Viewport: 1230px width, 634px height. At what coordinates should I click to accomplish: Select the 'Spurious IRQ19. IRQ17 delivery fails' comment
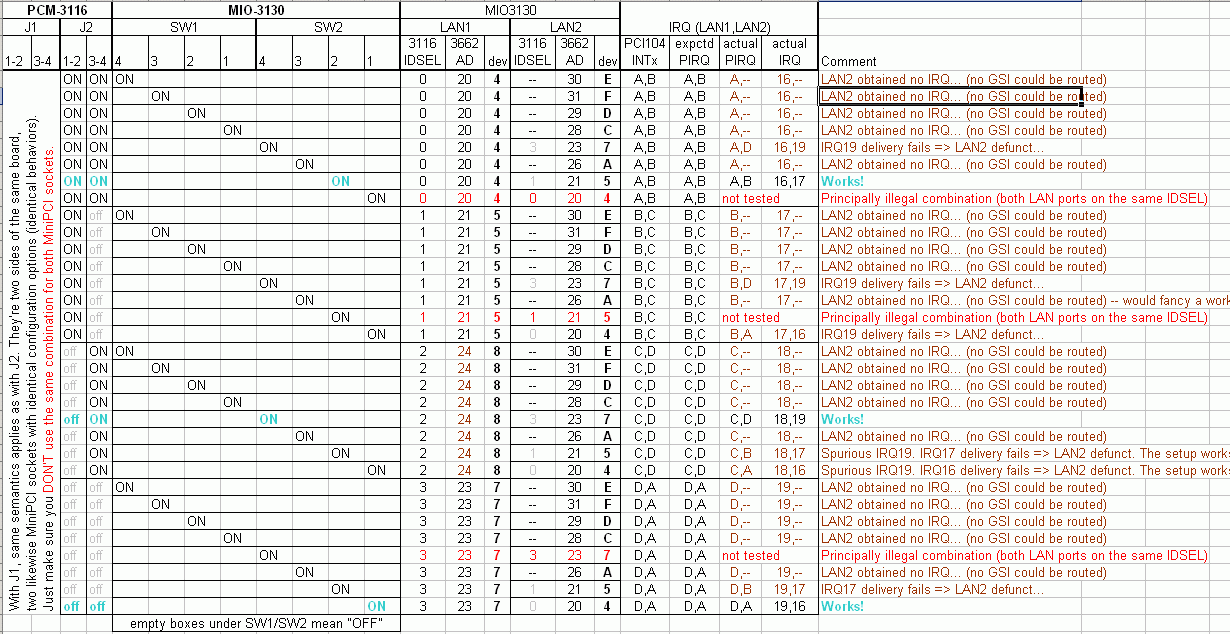(1025, 453)
